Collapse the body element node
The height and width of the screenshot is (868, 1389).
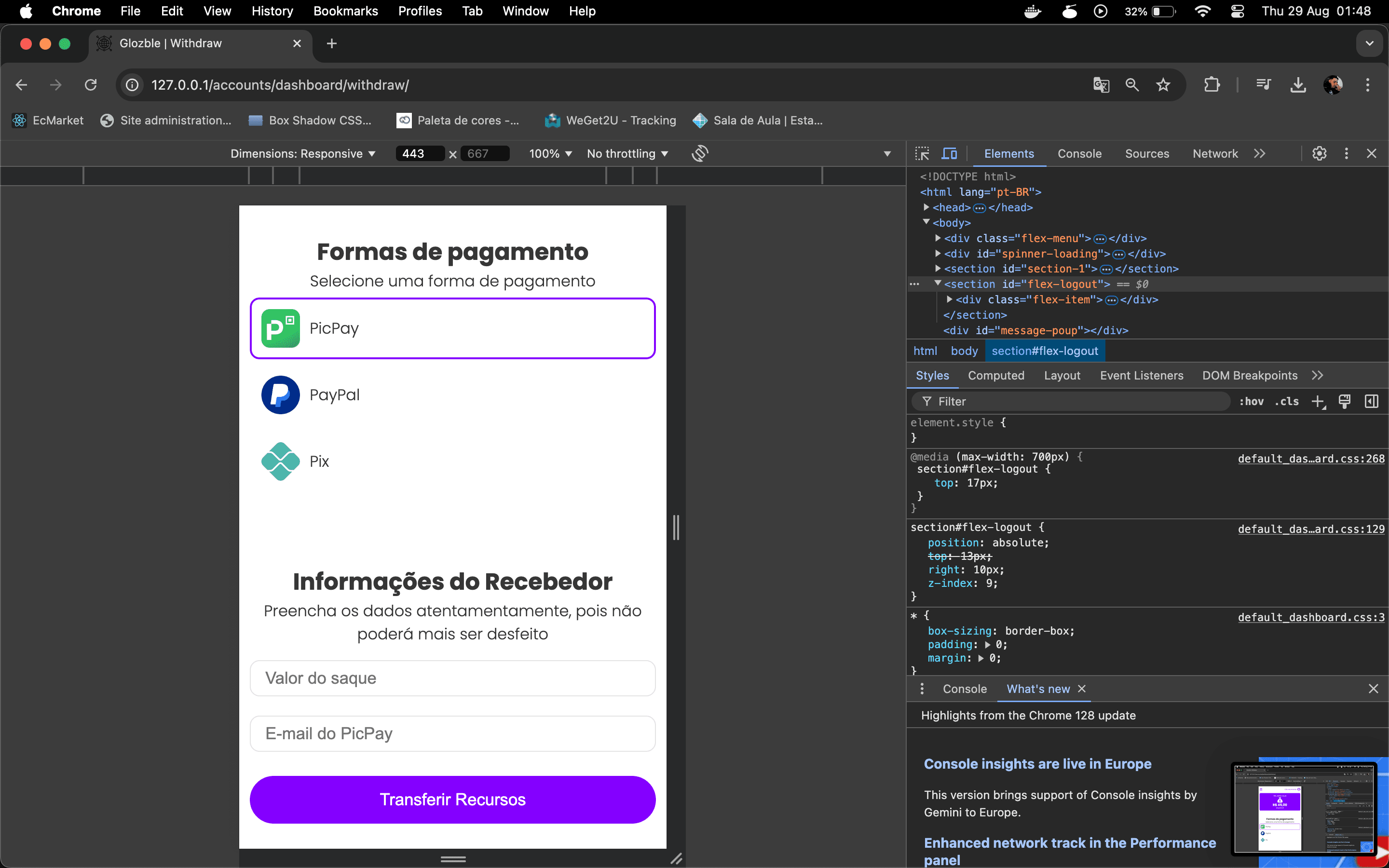click(926, 222)
